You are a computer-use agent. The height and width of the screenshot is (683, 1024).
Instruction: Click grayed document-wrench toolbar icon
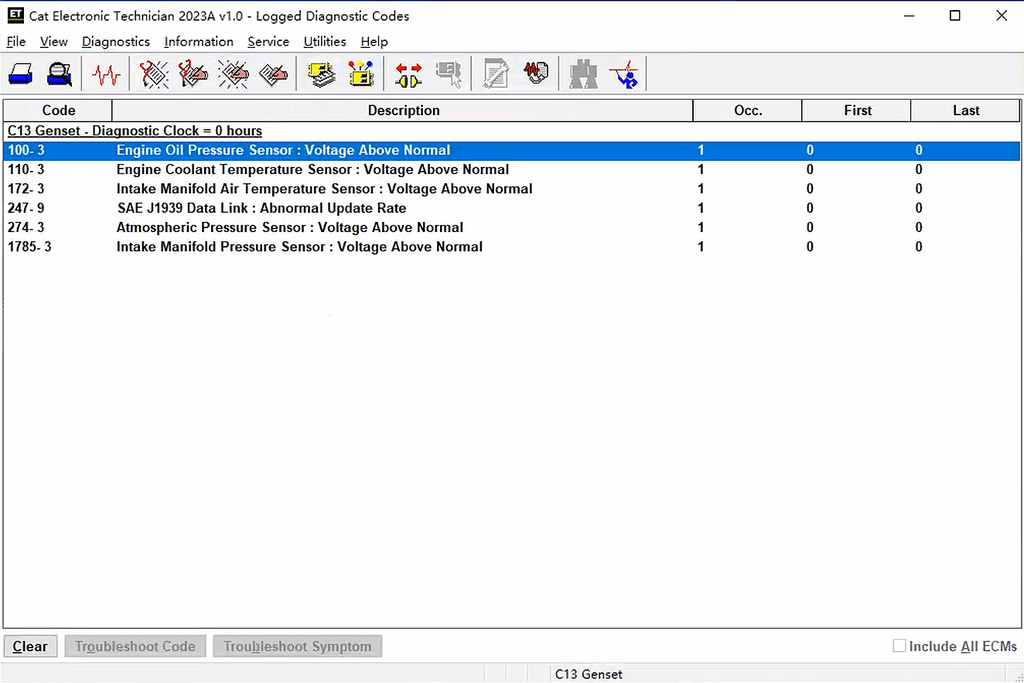tap(496, 74)
